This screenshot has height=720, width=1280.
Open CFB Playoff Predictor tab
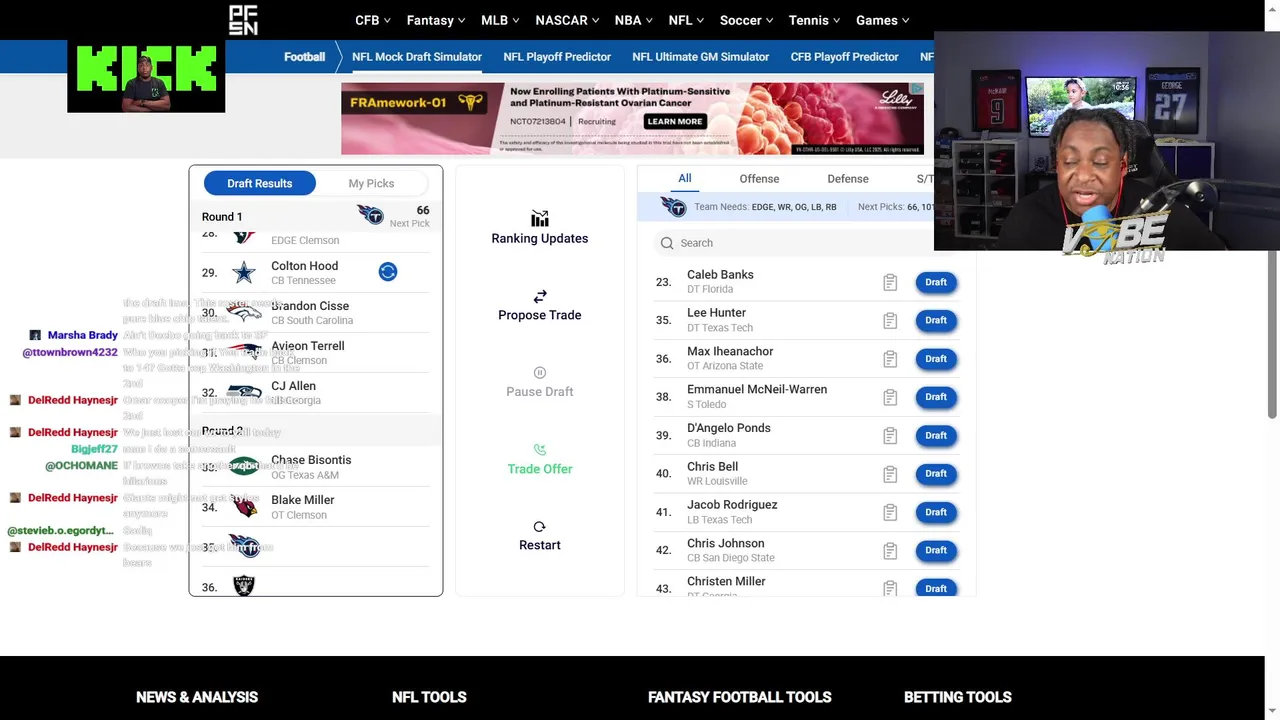[x=845, y=57]
